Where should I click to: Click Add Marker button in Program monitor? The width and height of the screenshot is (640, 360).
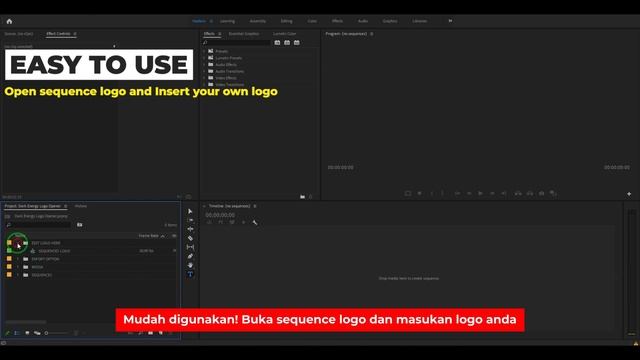coord(419,193)
